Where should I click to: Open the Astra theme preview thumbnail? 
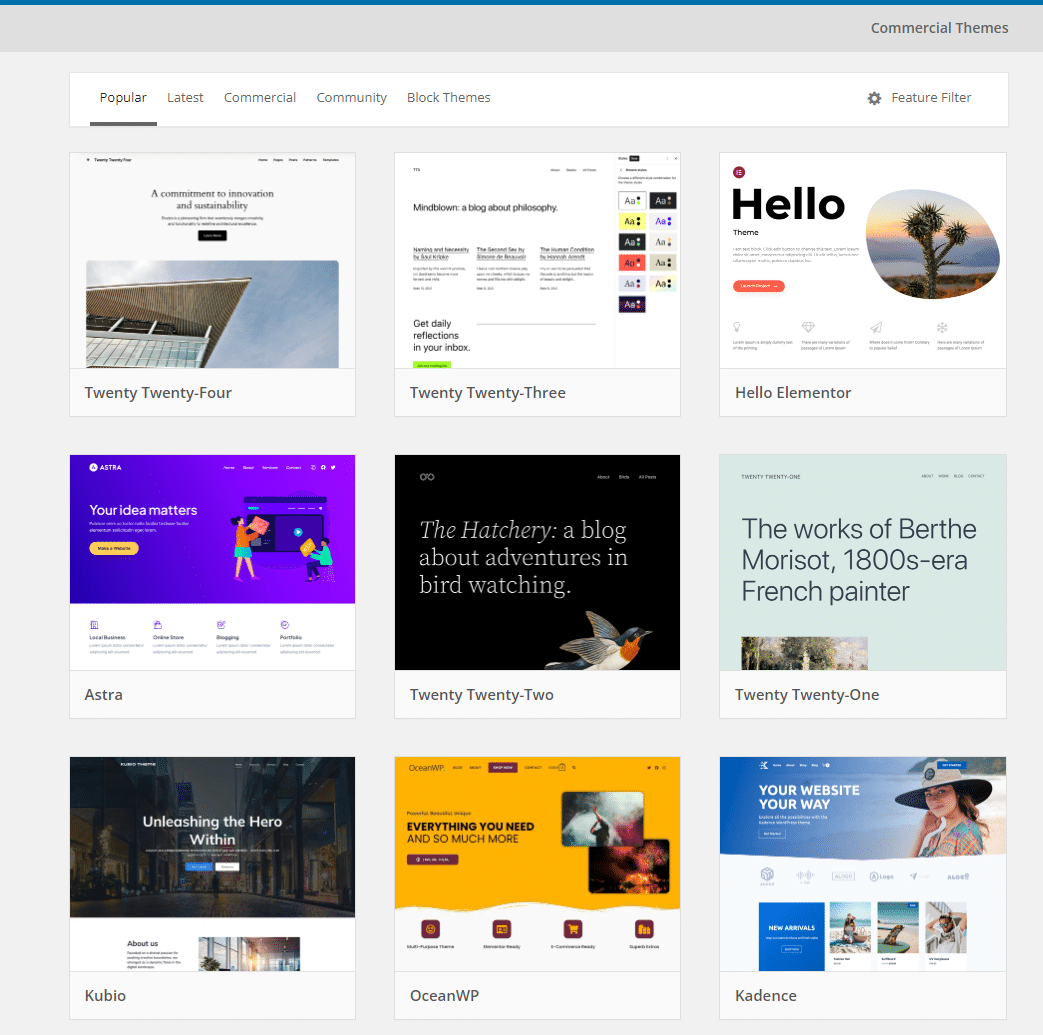point(212,563)
